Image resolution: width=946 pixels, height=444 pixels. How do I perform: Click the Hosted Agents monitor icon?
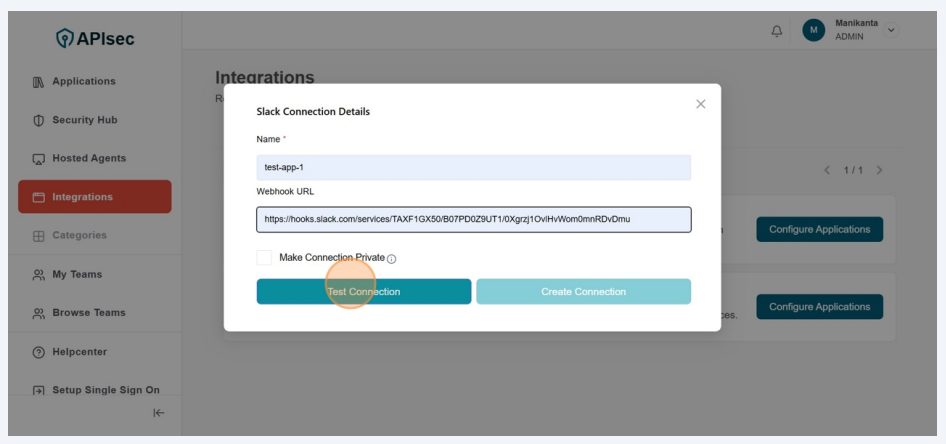click(x=36, y=159)
